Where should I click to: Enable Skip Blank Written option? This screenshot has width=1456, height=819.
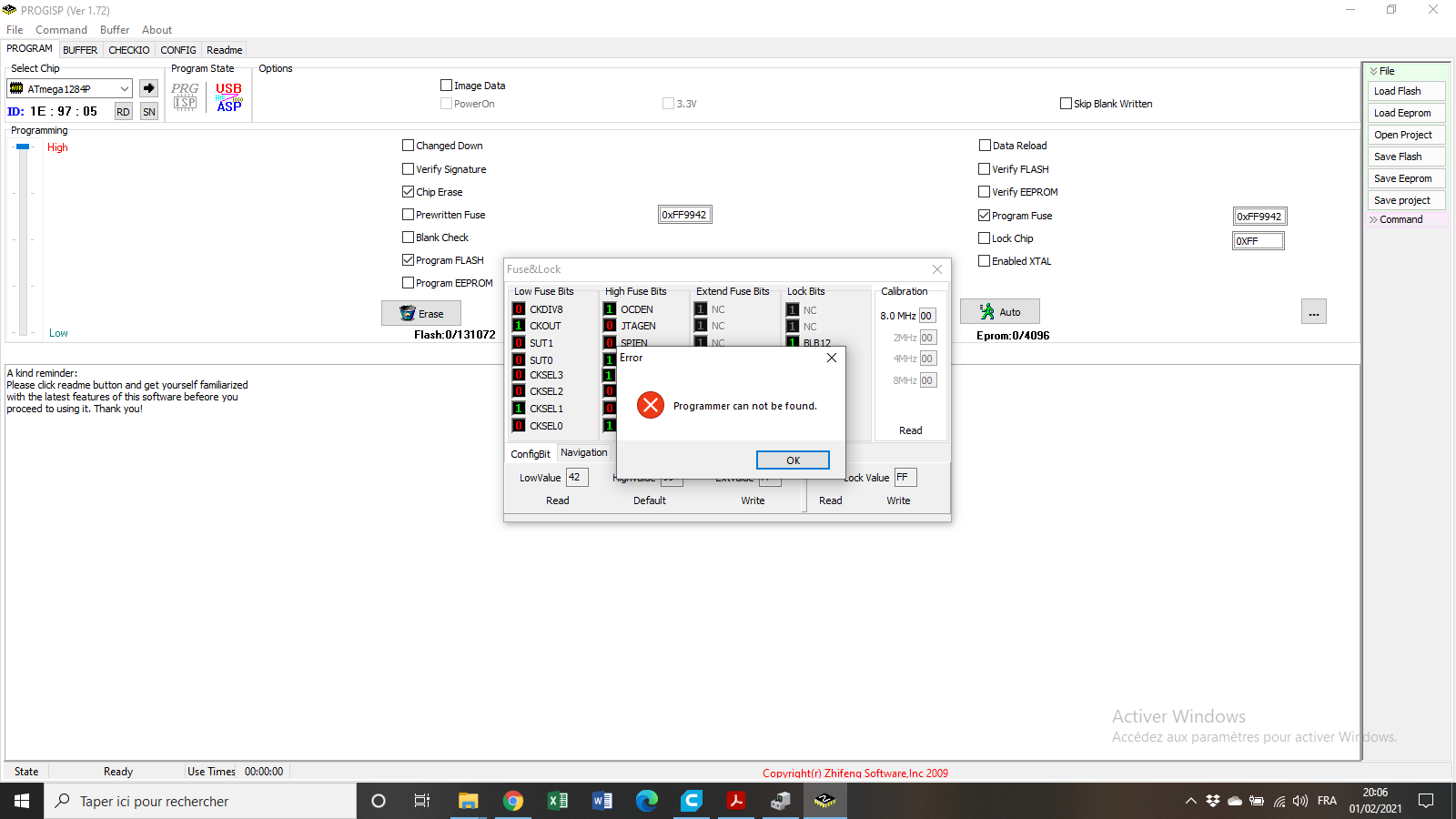tap(1066, 104)
